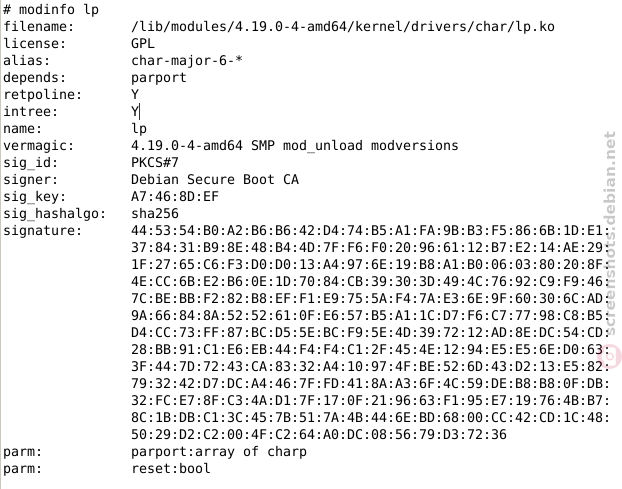Click the sha256 hash algorithm value
The image size is (622, 489).
point(155,214)
